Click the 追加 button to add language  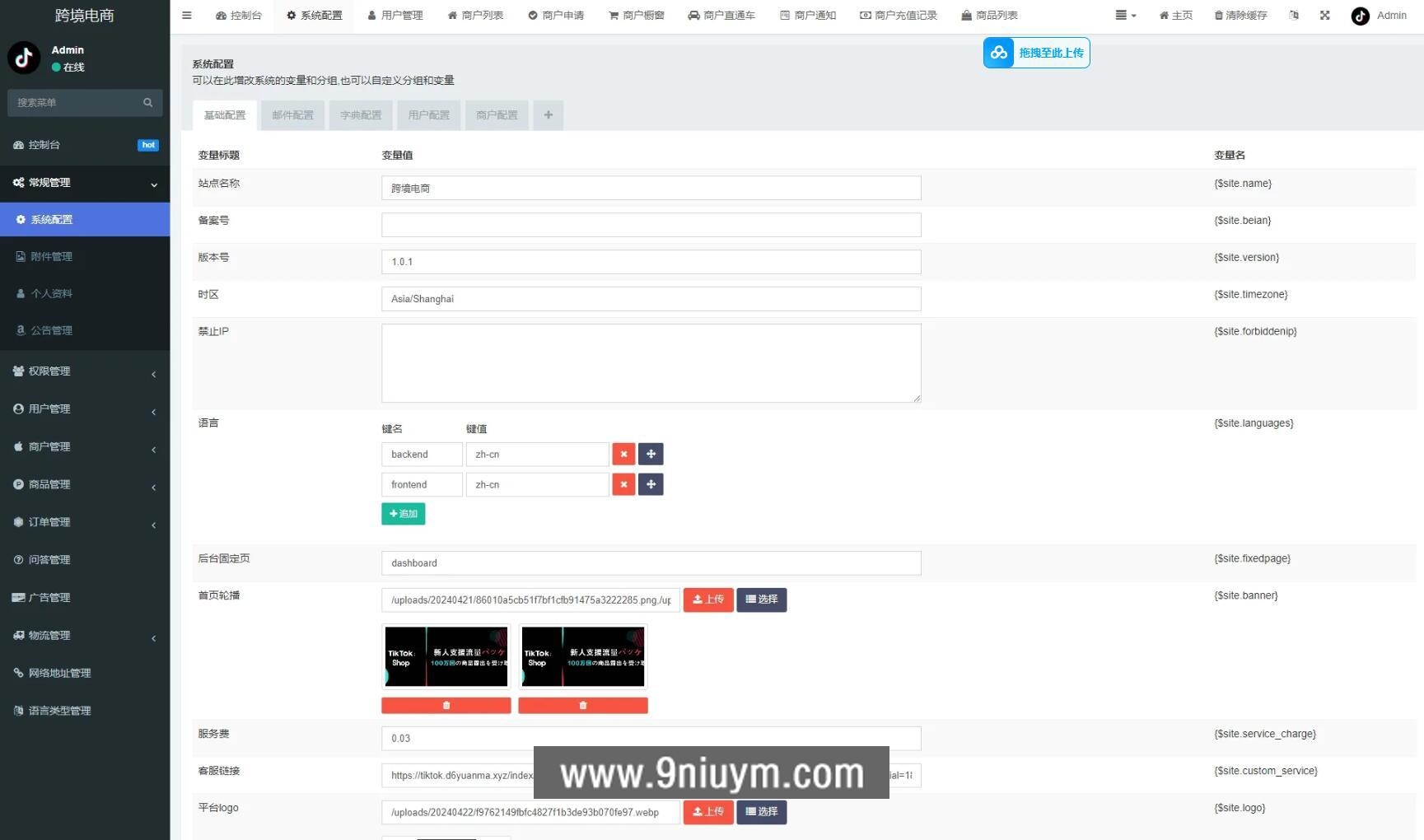(403, 514)
